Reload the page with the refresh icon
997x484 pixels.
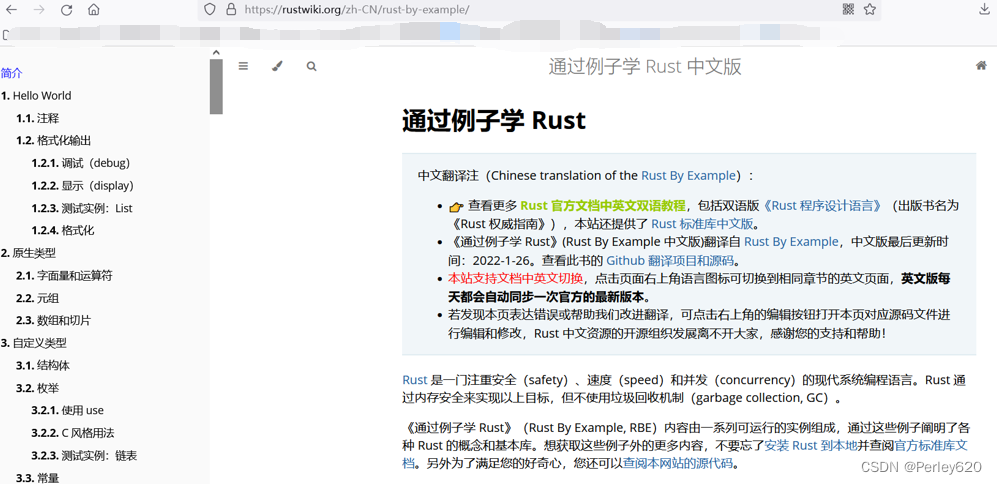(66, 10)
